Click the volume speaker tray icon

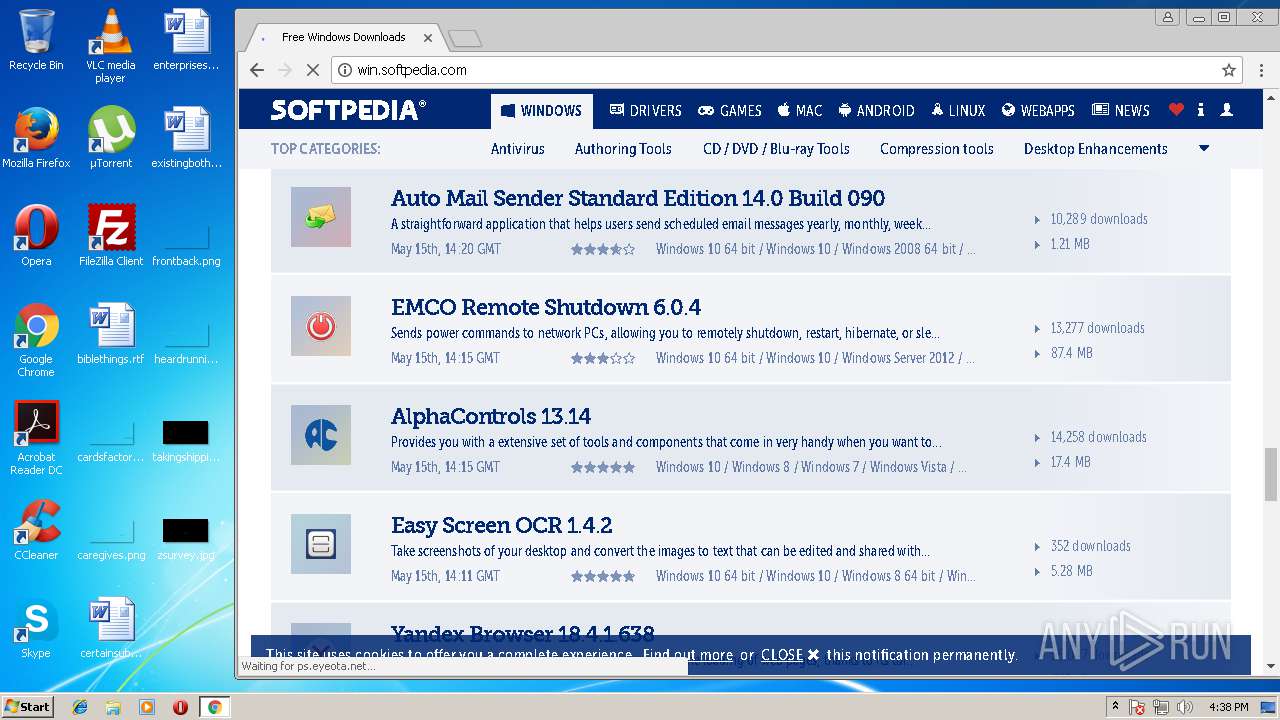tap(1185, 707)
